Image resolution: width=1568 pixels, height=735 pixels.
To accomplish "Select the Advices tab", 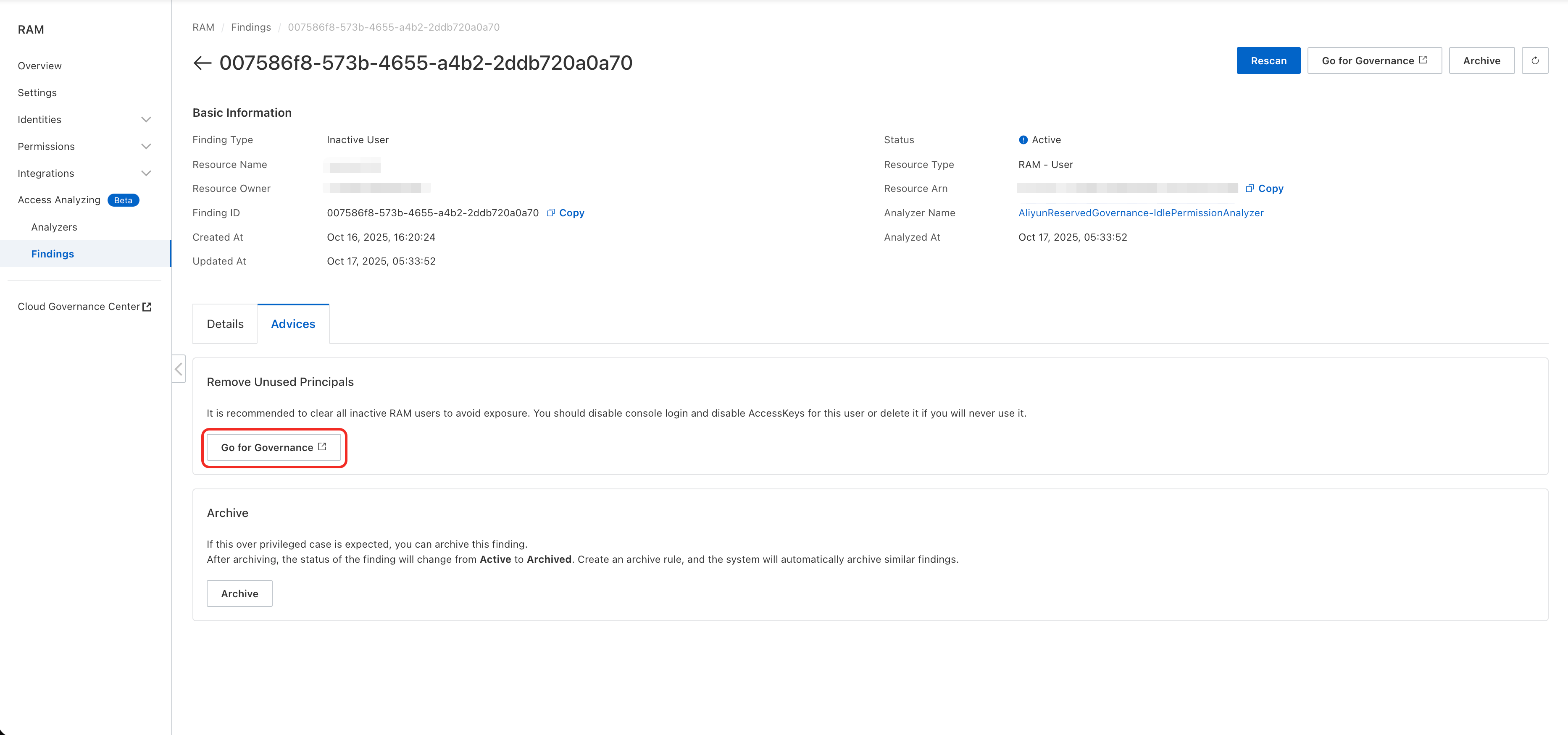I will coord(293,324).
